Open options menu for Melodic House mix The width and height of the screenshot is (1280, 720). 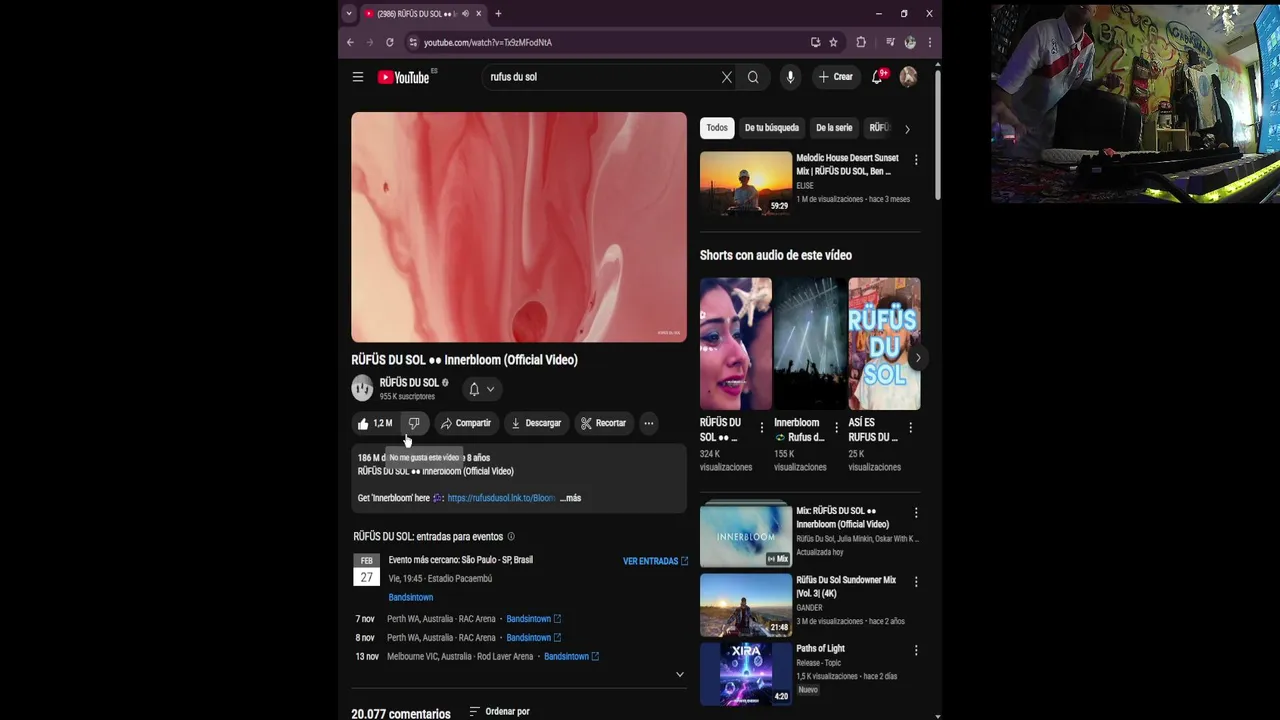point(916,160)
